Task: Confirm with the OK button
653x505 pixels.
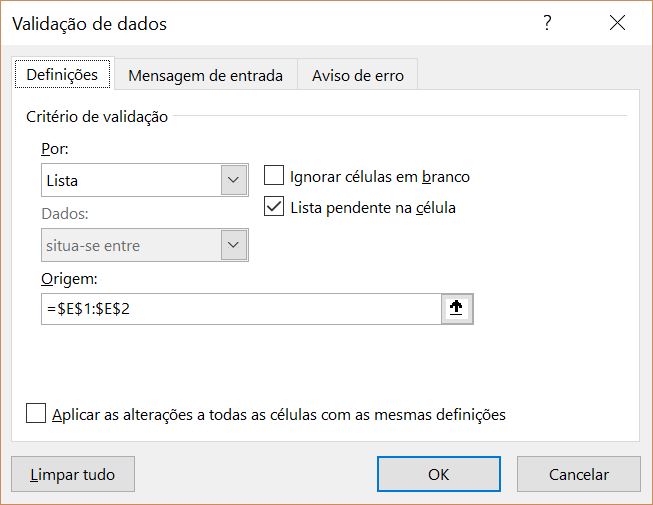Action: pyautogui.click(x=439, y=474)
